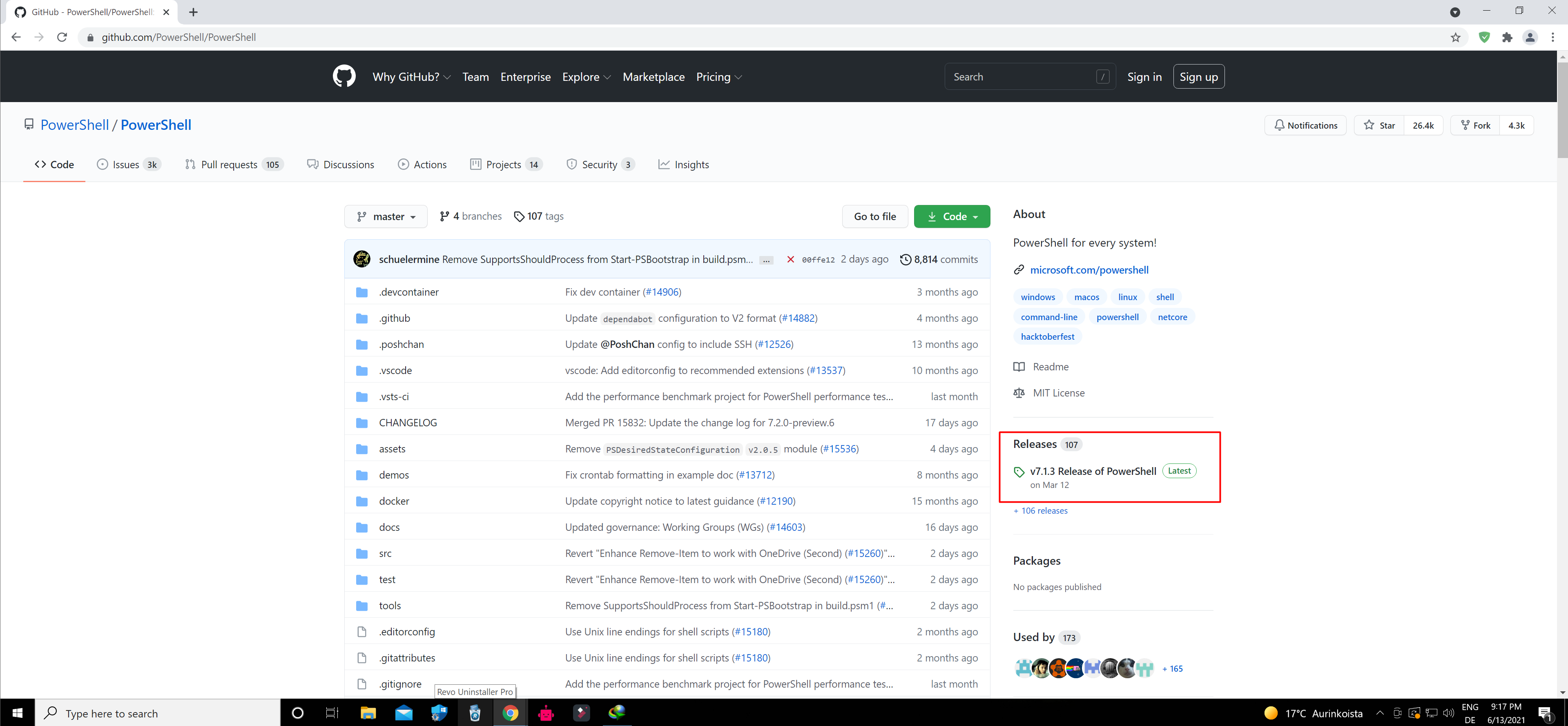
Task: Click the failed status X on latest commit
Action: point(790,259)
